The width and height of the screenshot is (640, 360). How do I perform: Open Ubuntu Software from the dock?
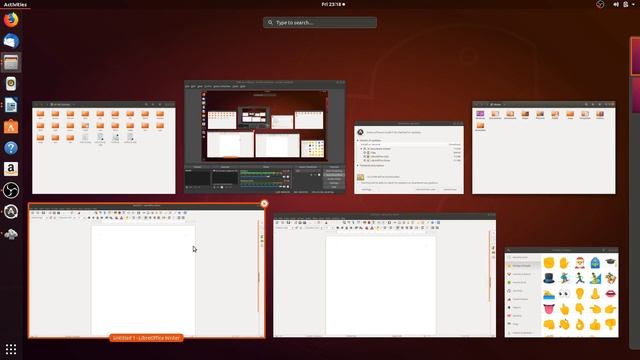tap(11, 127)
